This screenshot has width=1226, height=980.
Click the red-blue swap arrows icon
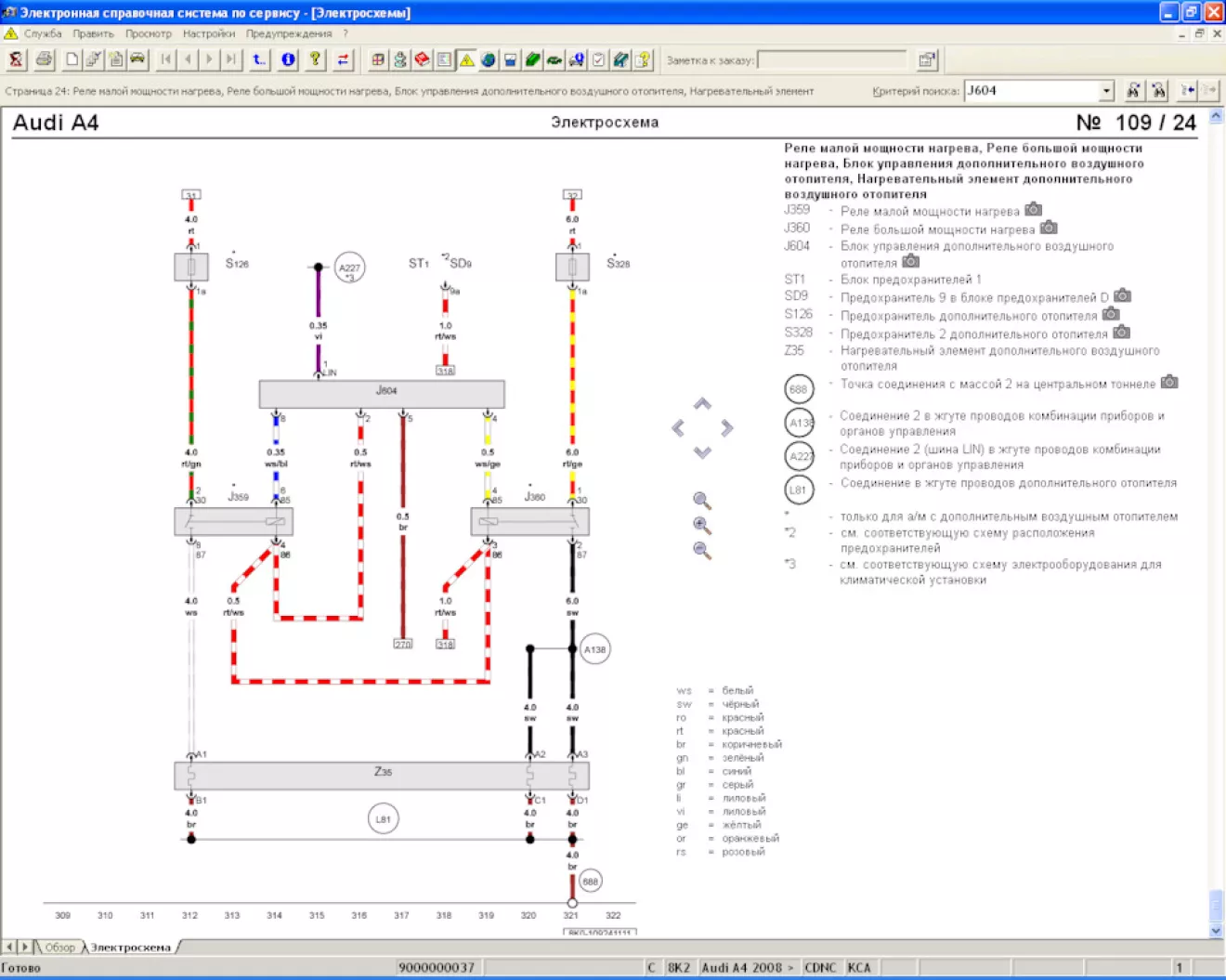[x=344, y=60]
